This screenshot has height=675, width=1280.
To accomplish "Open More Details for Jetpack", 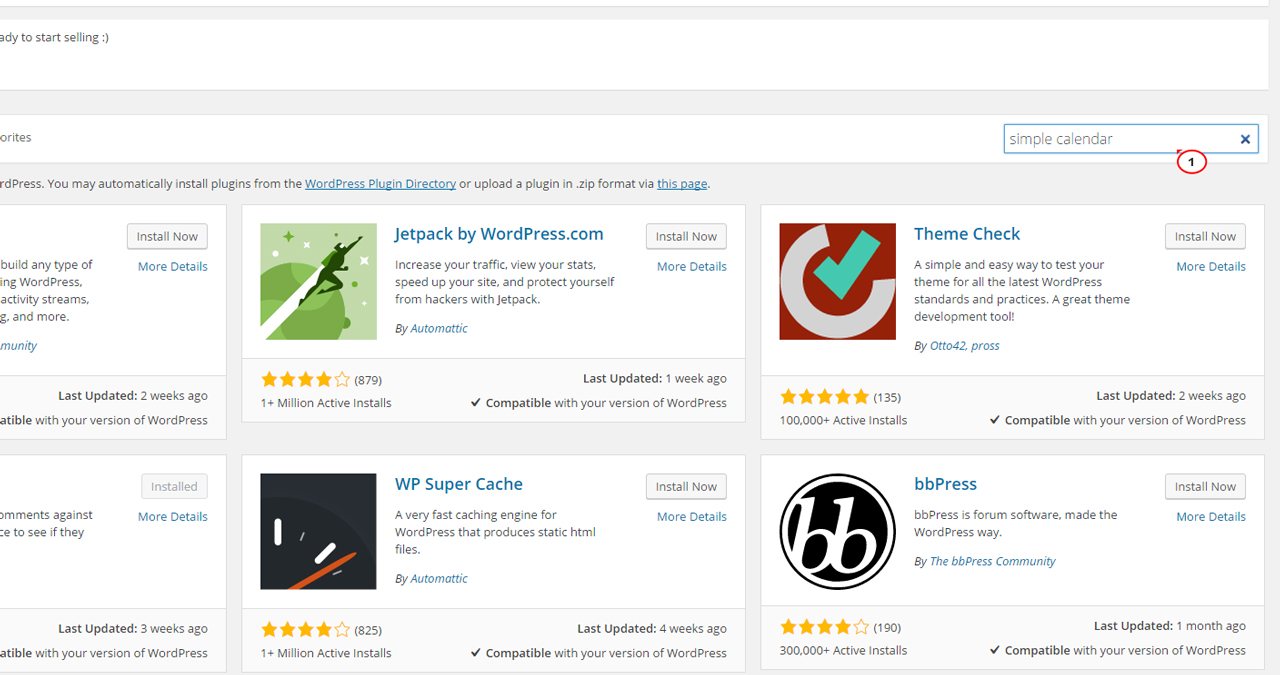I will click(x=692, y=266).
